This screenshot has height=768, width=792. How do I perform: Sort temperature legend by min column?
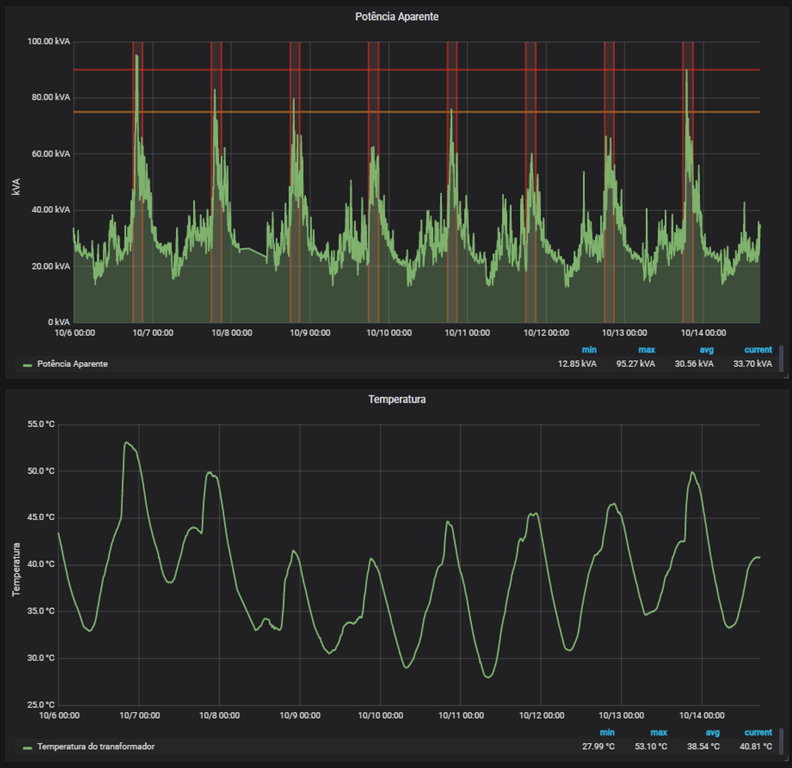click(x=607, y=732)
